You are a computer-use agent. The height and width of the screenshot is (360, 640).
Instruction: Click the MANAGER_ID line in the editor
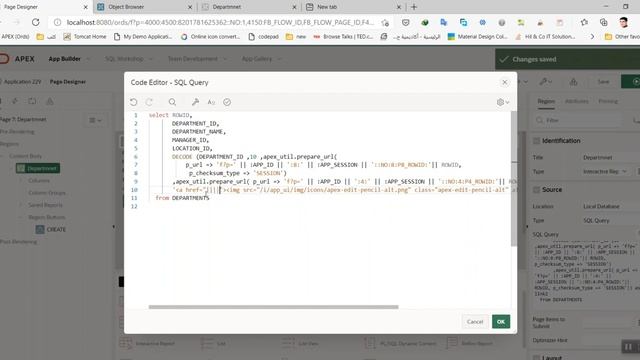coord(190,140)
